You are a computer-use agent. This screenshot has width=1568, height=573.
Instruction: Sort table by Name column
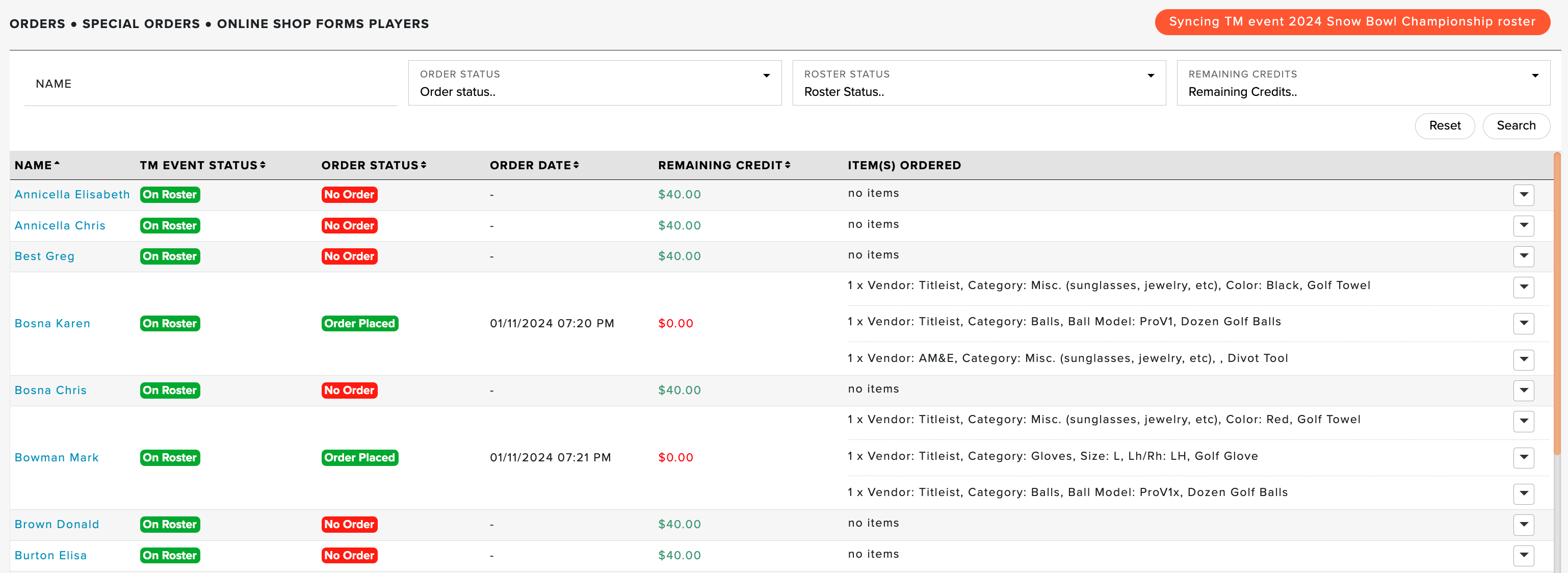point(37,165)
